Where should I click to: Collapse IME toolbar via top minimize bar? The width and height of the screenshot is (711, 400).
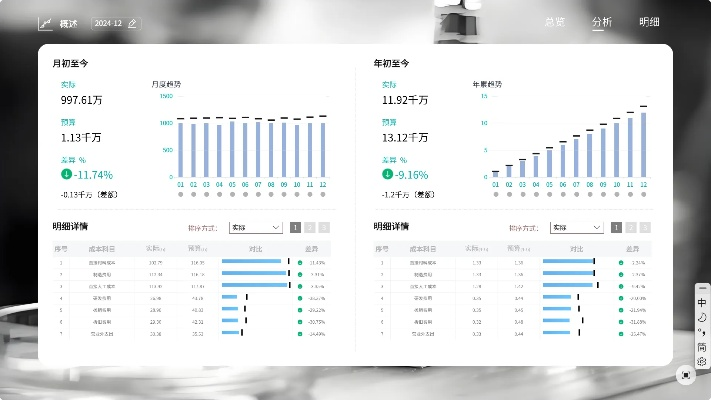coord(702,288)
